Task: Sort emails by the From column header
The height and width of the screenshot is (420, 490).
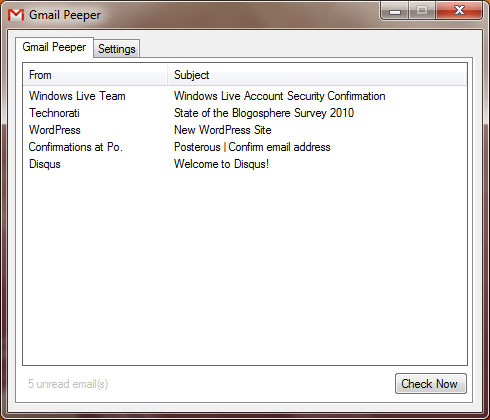Action: point(95,75)
